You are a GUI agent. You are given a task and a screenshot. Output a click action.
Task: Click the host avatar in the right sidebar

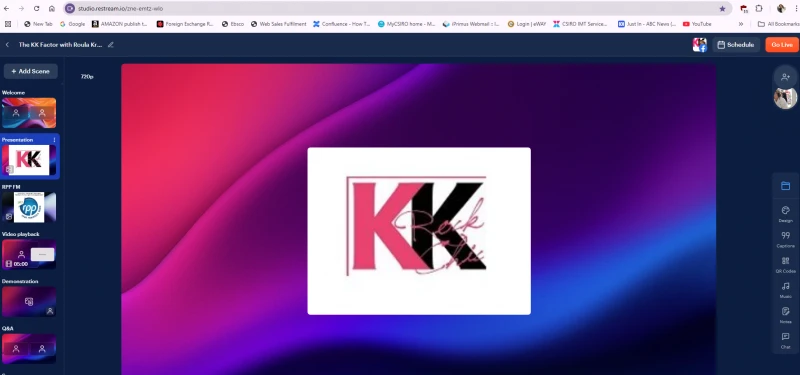(x=785, y=98)
